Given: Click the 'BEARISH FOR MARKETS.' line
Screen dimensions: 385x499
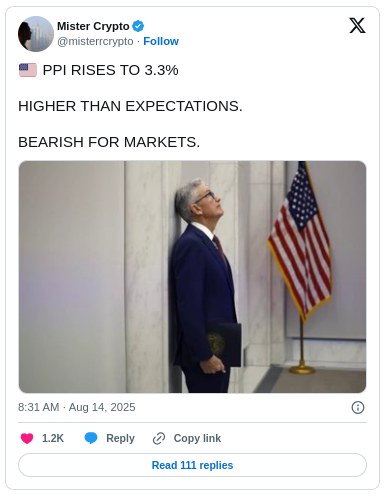Looking at the screenshot, I should [109, 142].
